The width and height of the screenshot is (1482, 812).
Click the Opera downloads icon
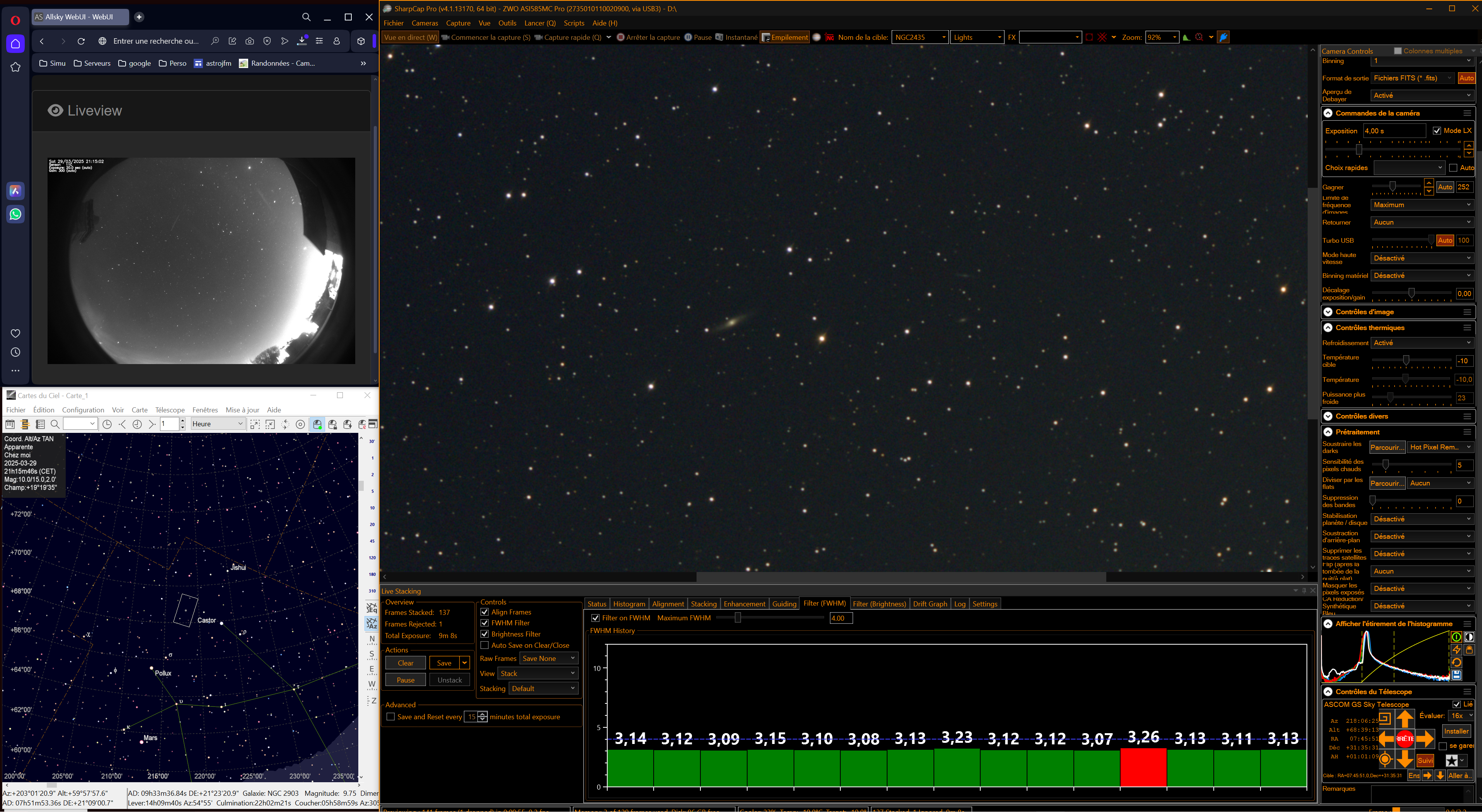coord(302,41)
